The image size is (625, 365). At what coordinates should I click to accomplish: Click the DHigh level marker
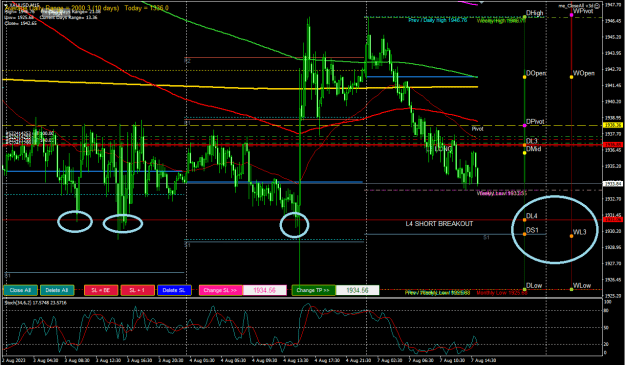pos(525,17)
